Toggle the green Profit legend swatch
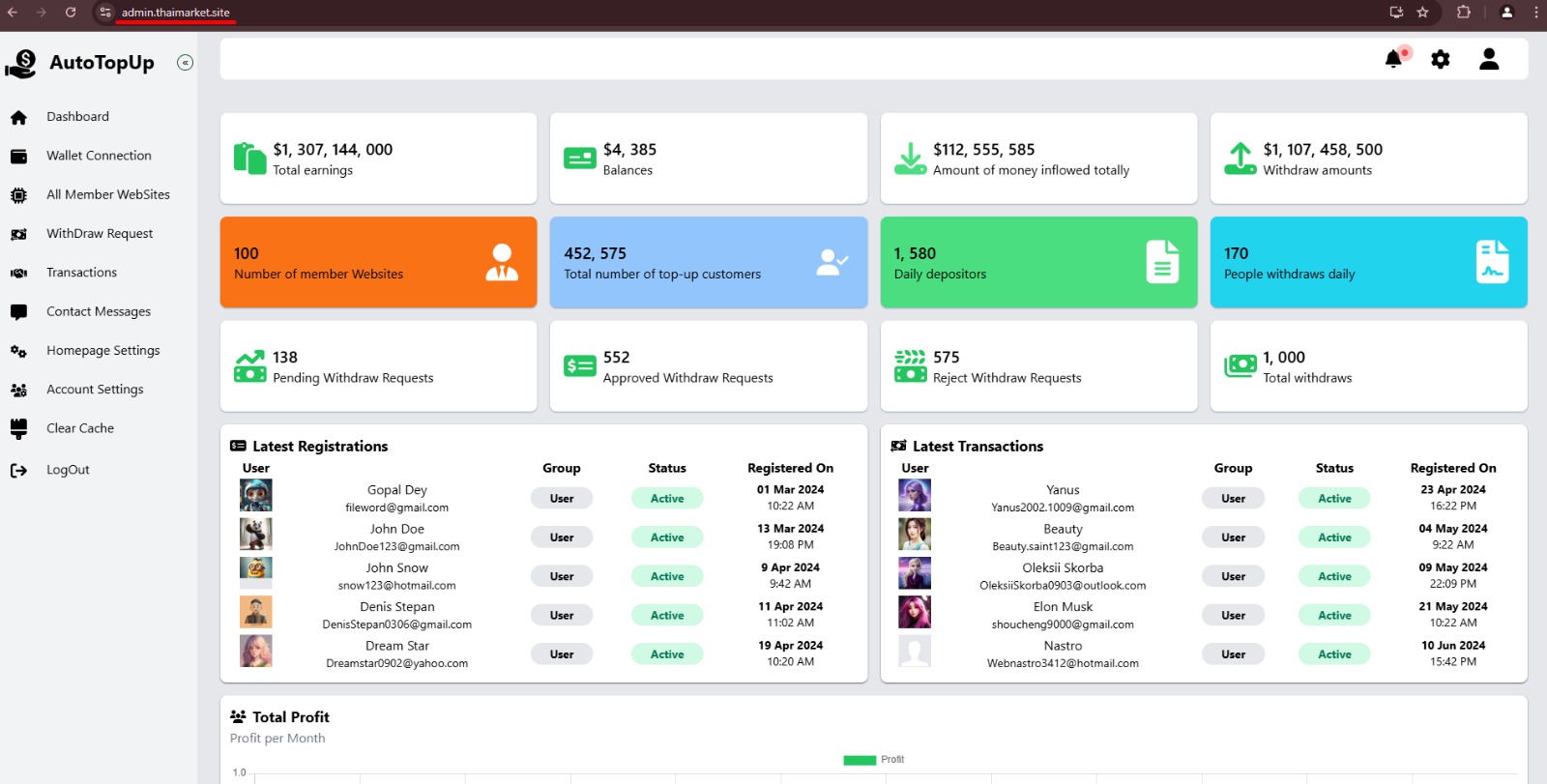 pos(859,760)
